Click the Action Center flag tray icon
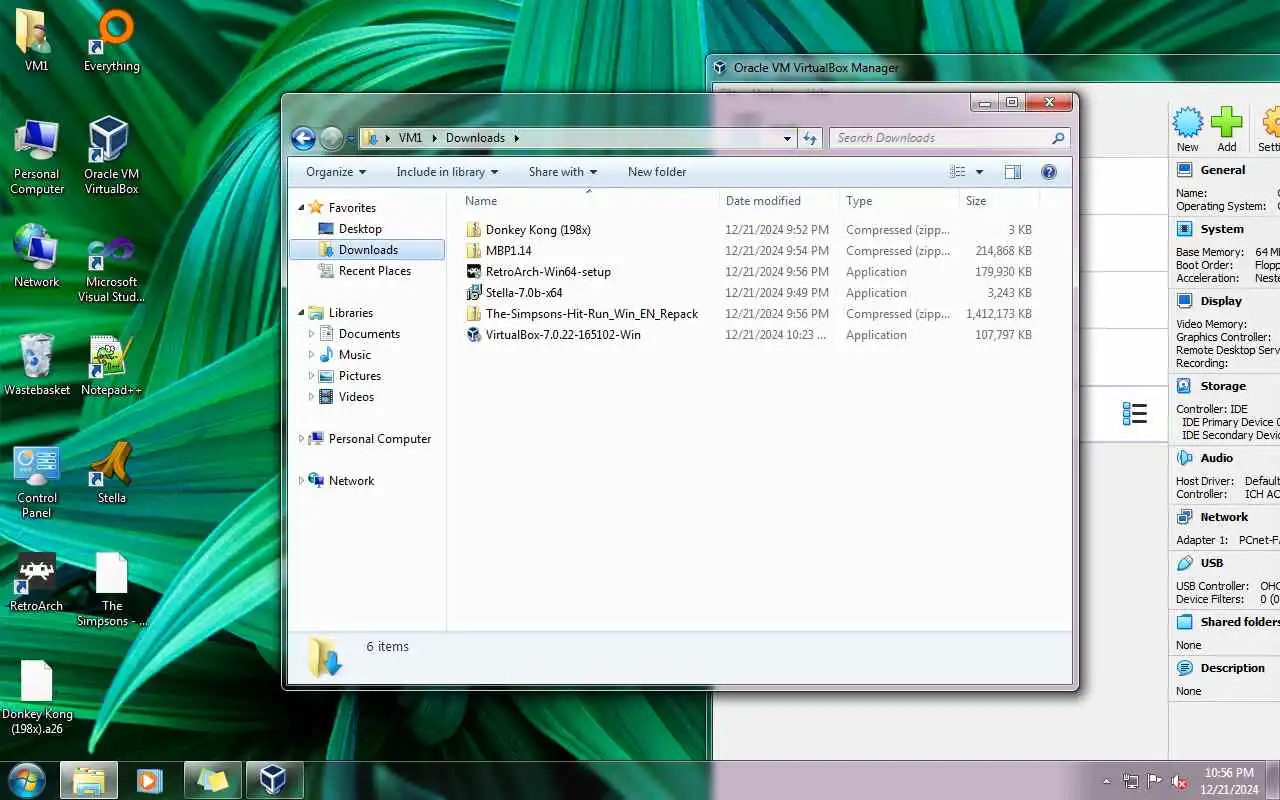Image resolution: width=1280 pixels, height=800 pixels. tap(1155, 781)
